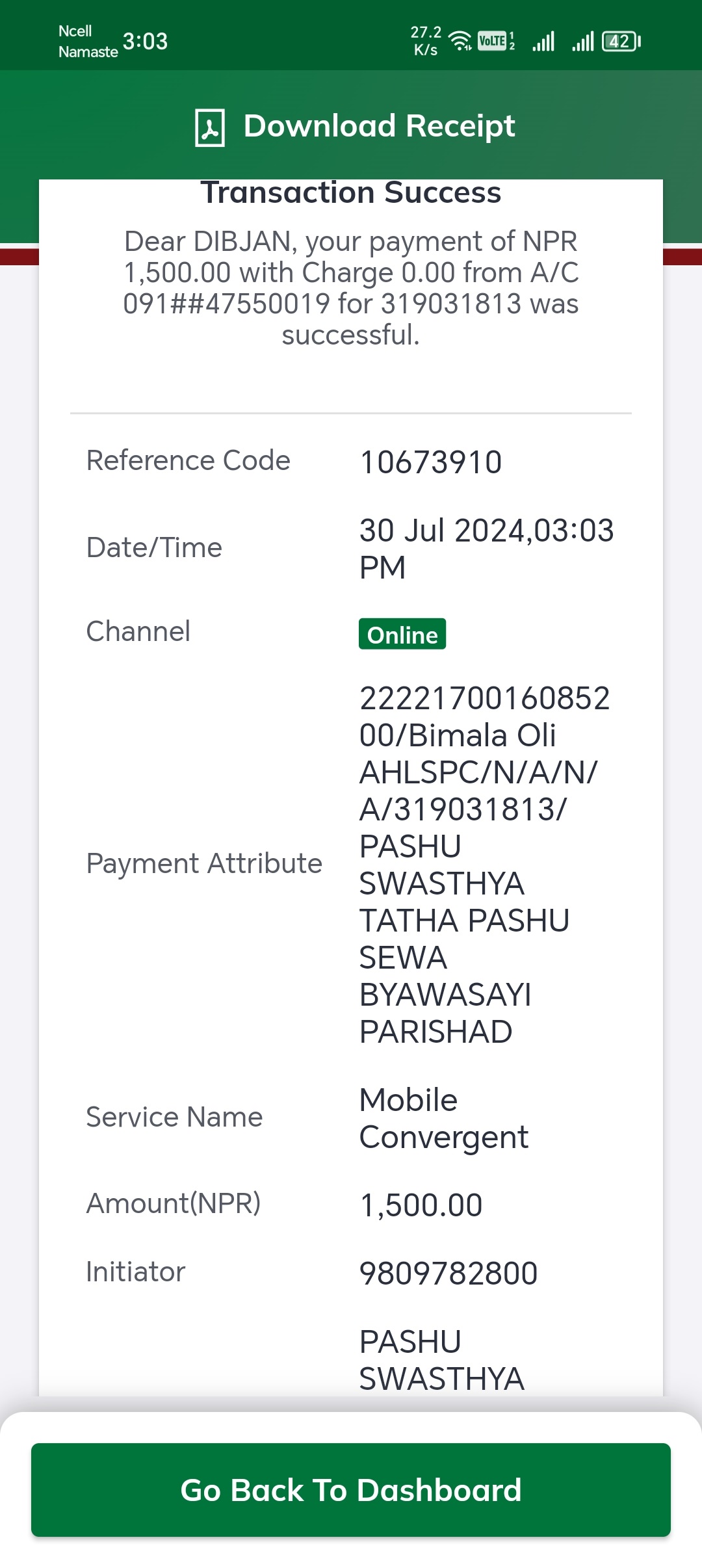Select initiator number 9809782800
The image size is (702, 1568).
point(448,1273)
